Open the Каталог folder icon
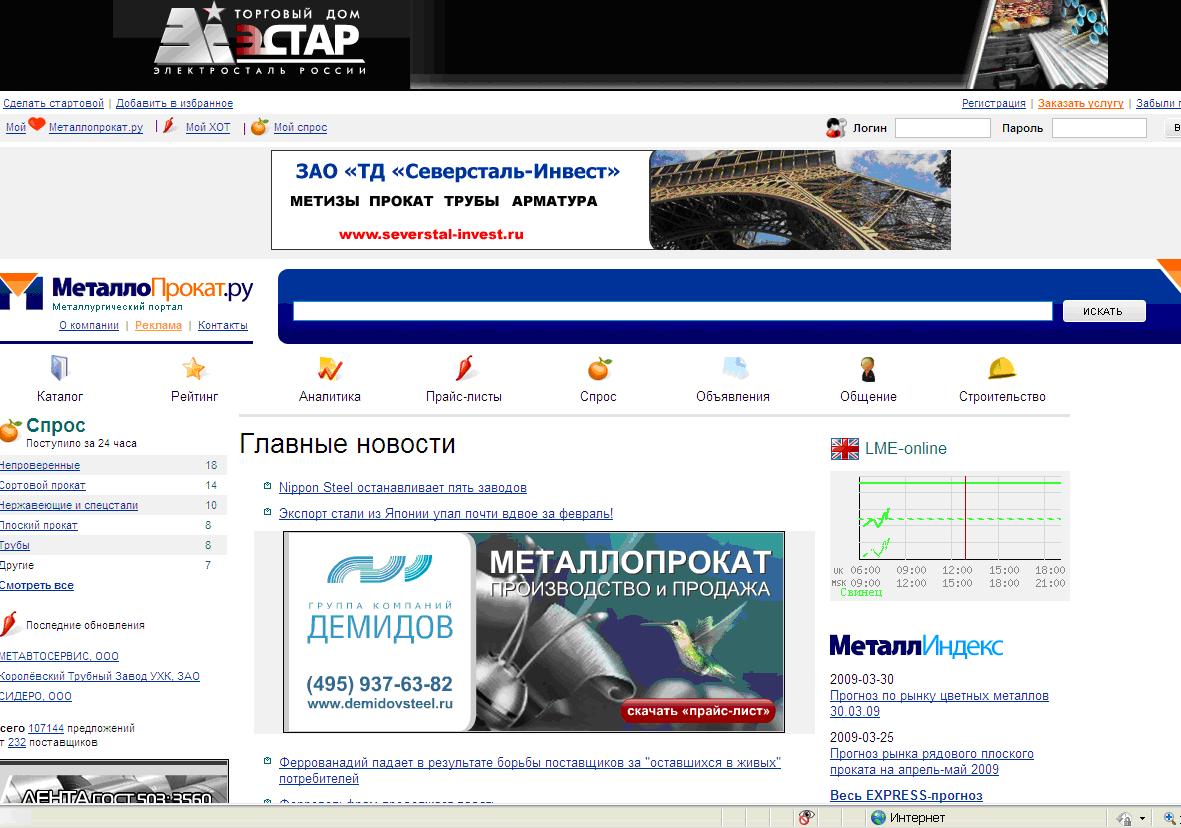This screenshot has width=1181, height=828. [60, 368]
